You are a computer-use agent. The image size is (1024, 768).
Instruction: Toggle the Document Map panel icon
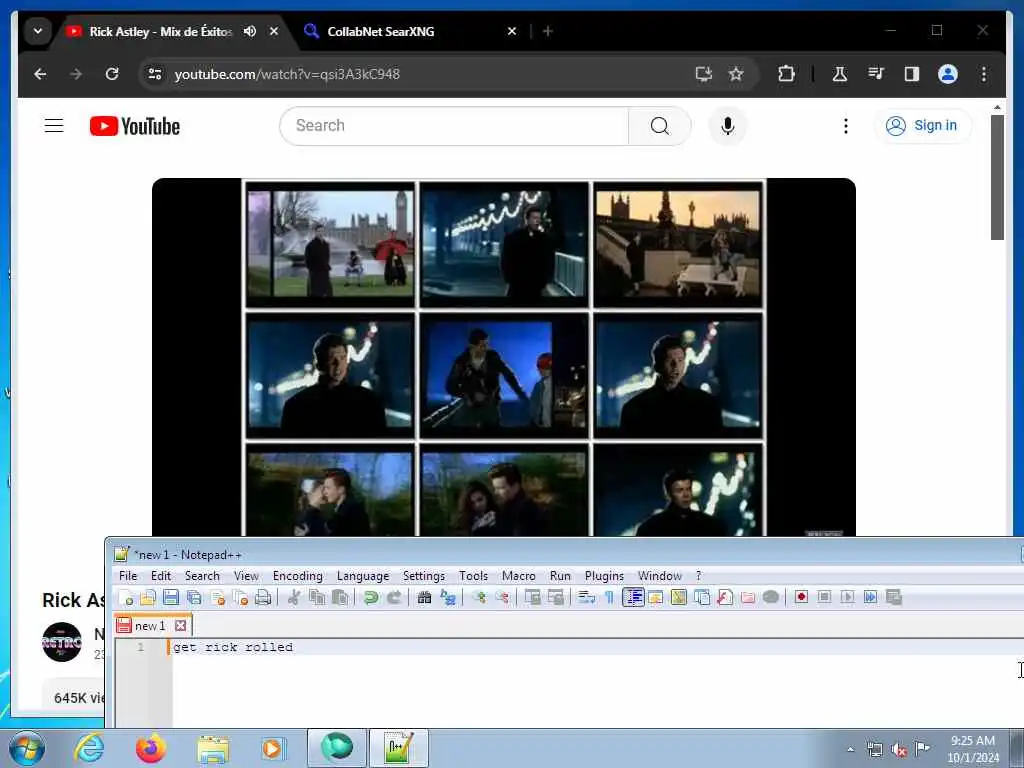tap(679, 597)
